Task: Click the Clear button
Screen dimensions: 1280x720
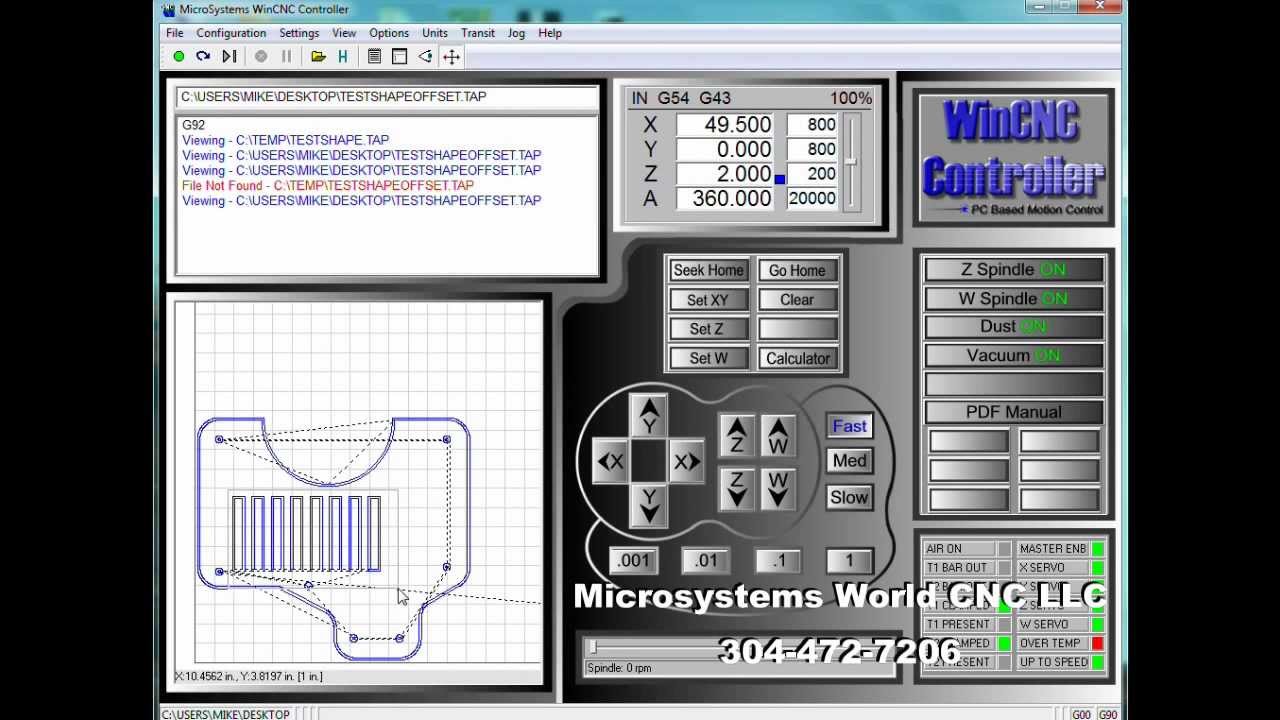Action: (x=797, y=300)
